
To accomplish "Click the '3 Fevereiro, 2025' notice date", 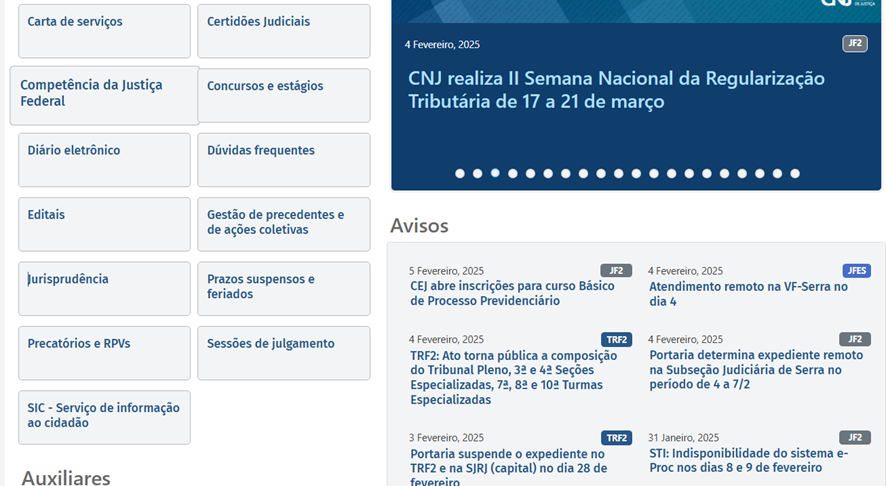I will click(x=446, y=437).
